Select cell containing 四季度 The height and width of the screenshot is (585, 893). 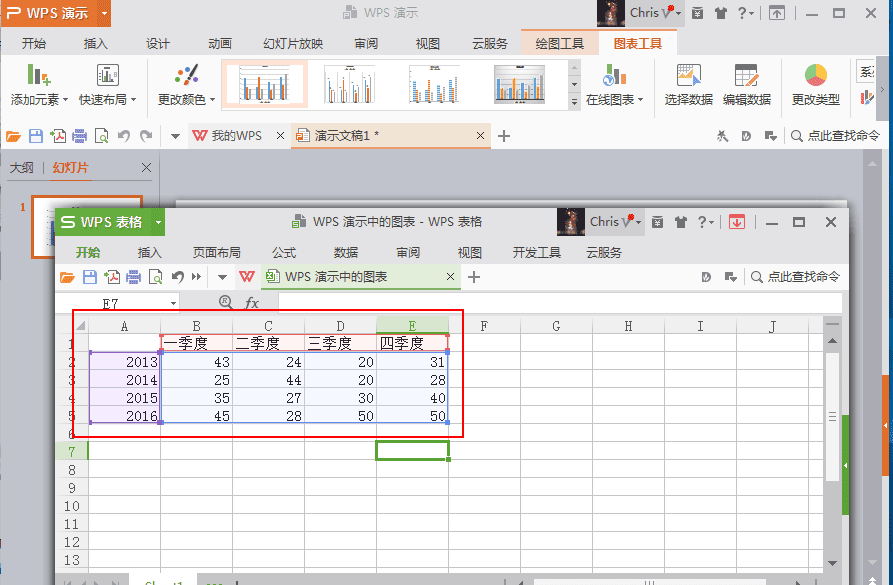(x=412, y=343)
